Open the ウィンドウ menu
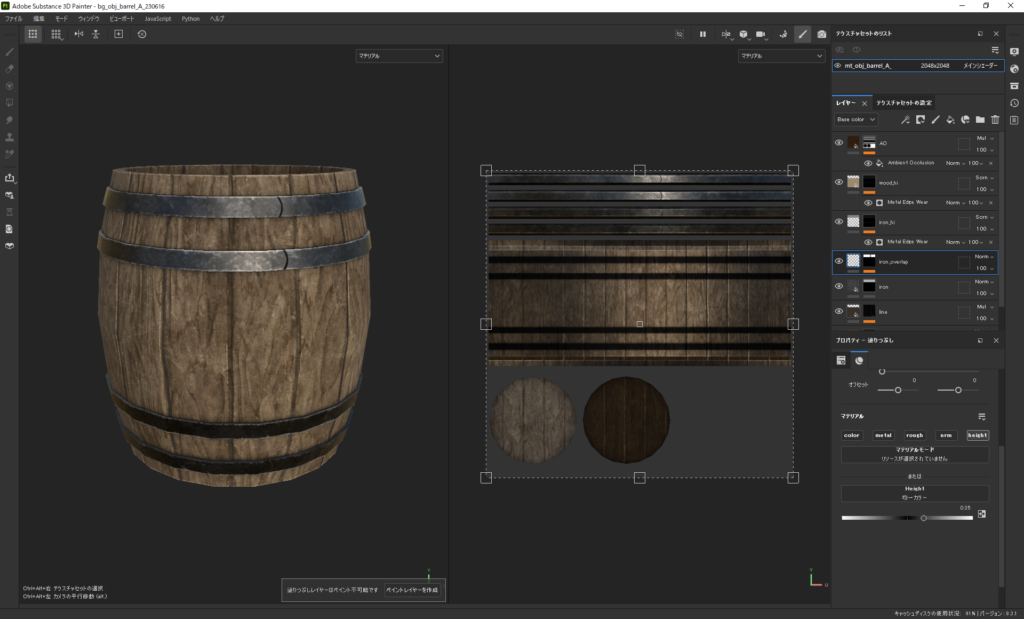The width and height of the screenshot is (1024, 619). [90, 18]
